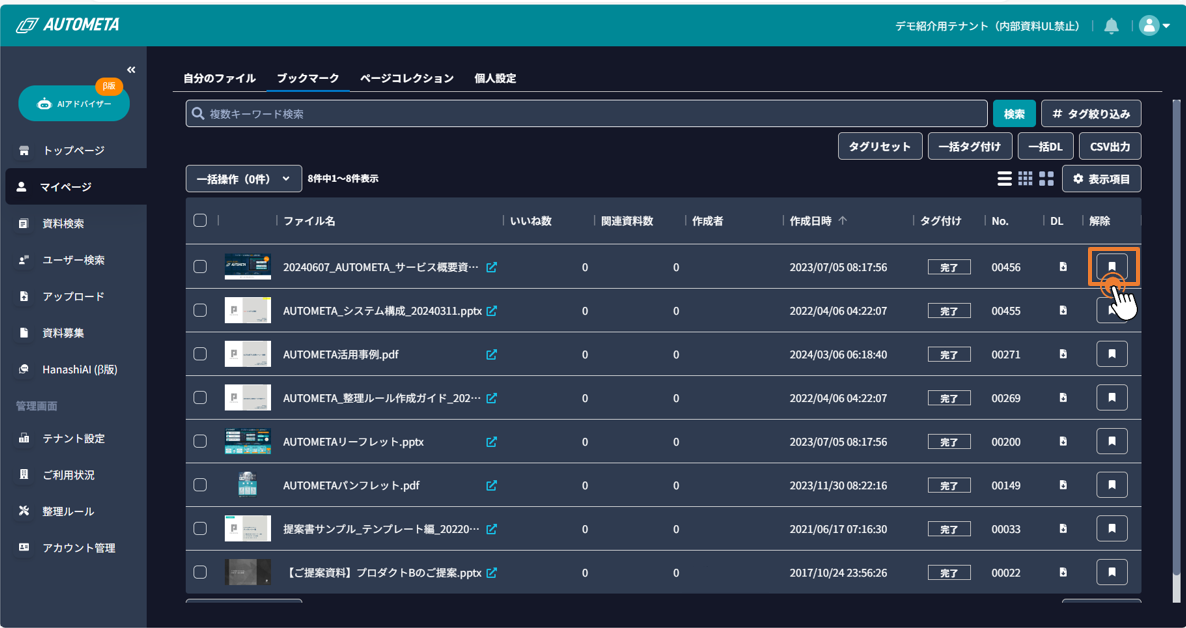Open the AIアドバイザー beta button
Image resolution: width=1186 pixels, height=628 pixels.
point(73,104)
